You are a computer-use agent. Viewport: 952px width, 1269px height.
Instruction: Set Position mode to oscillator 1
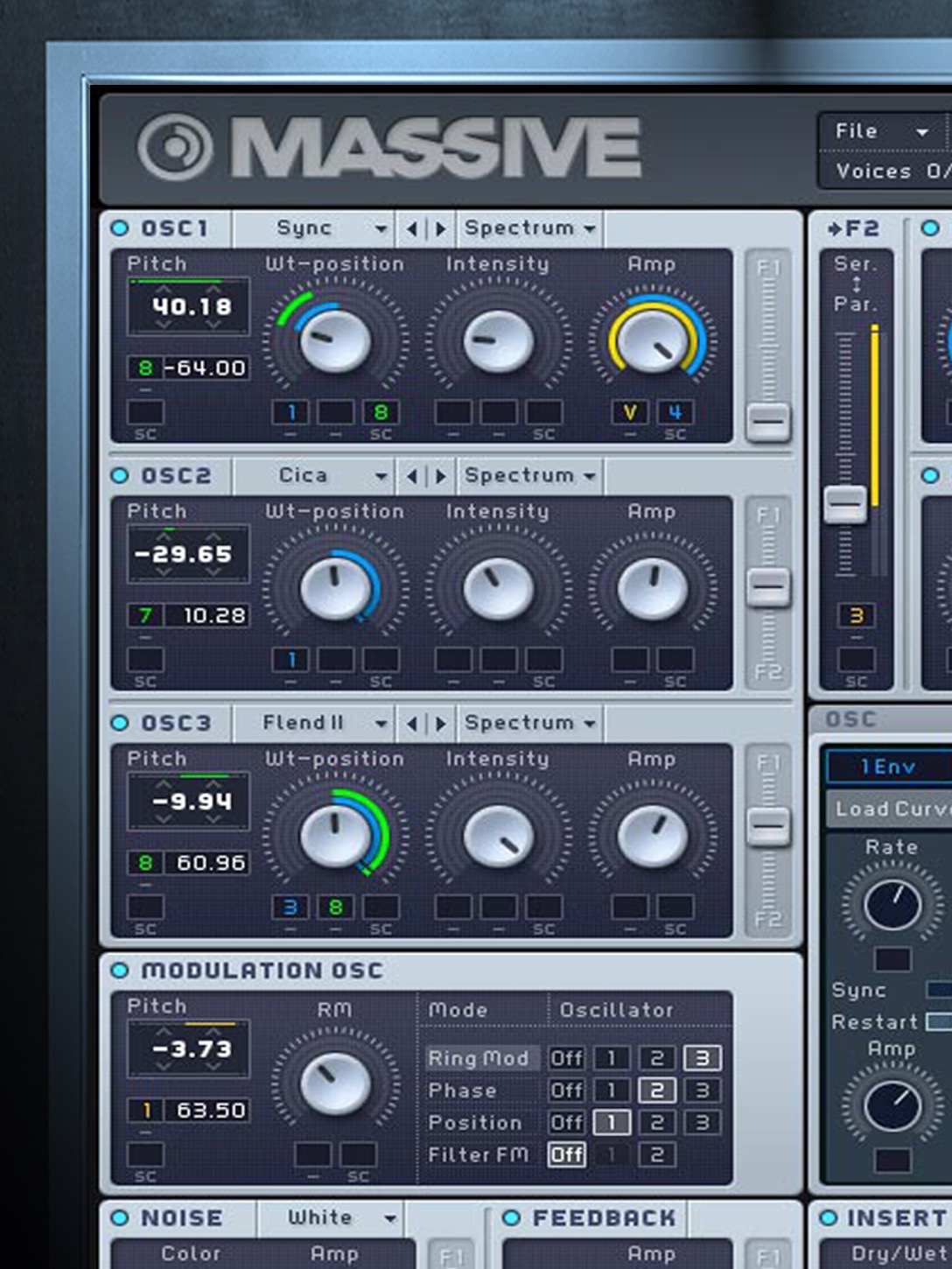pyautogui.click(x=612, y=1123)
